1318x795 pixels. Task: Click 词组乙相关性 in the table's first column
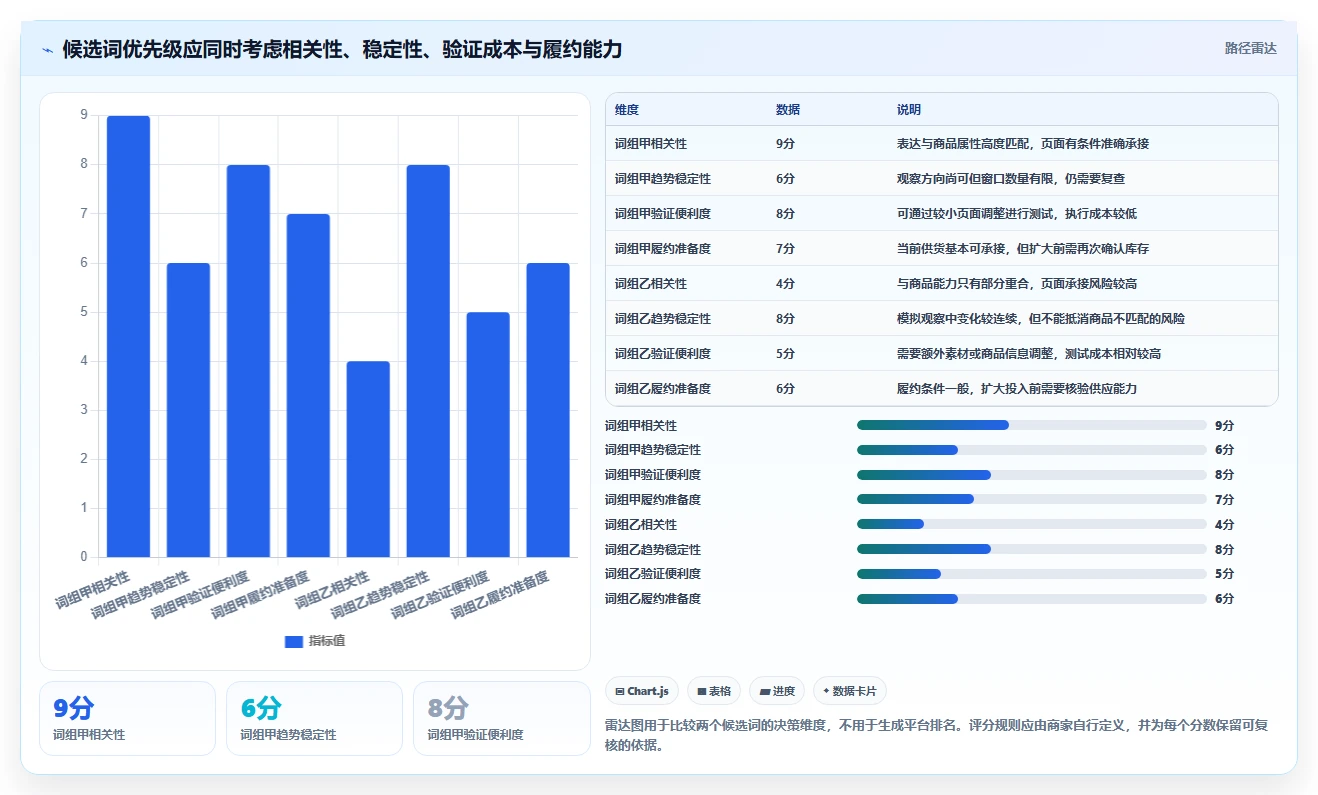(651, 284)
